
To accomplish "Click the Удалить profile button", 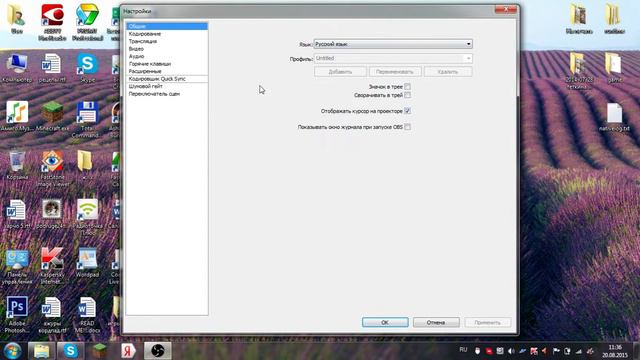I will (448, 72).
